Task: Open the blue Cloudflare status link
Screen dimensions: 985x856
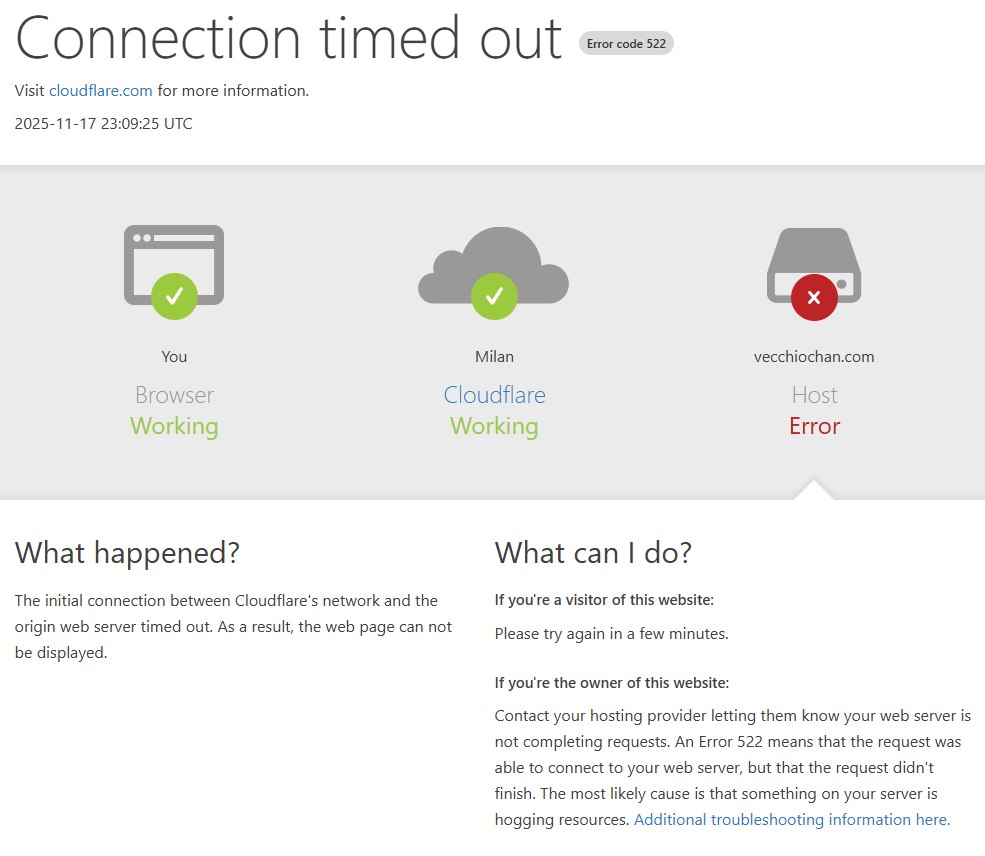Action: tap(494, 395)
